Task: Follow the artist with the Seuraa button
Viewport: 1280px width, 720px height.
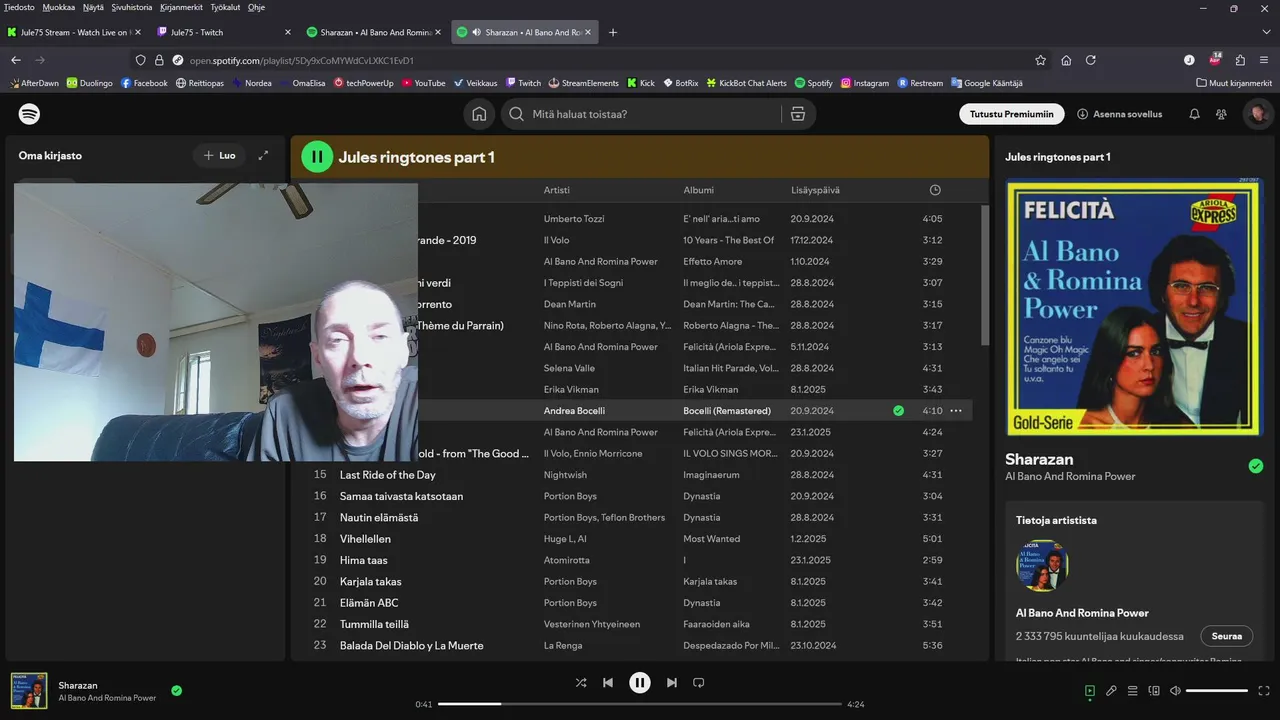Action: point(1226,636)
